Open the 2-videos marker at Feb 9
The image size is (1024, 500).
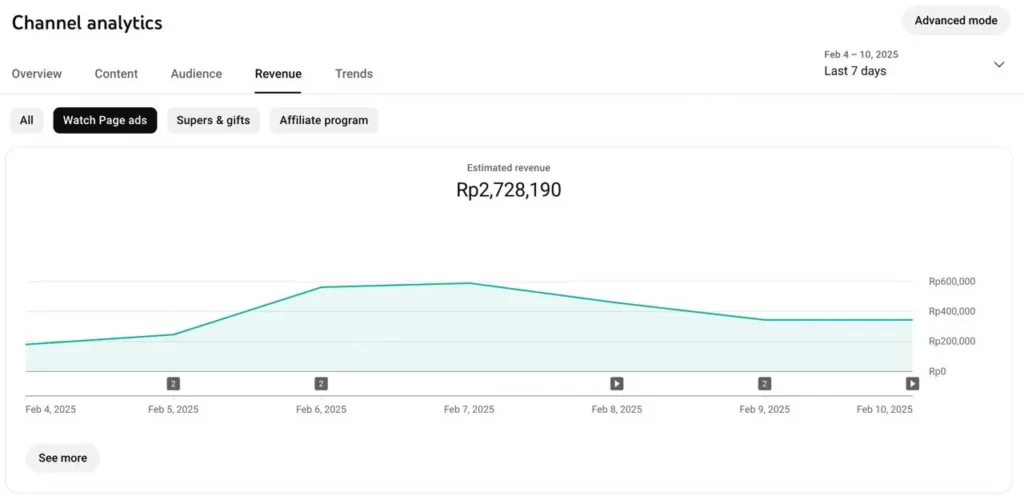(x=765, y=383)
